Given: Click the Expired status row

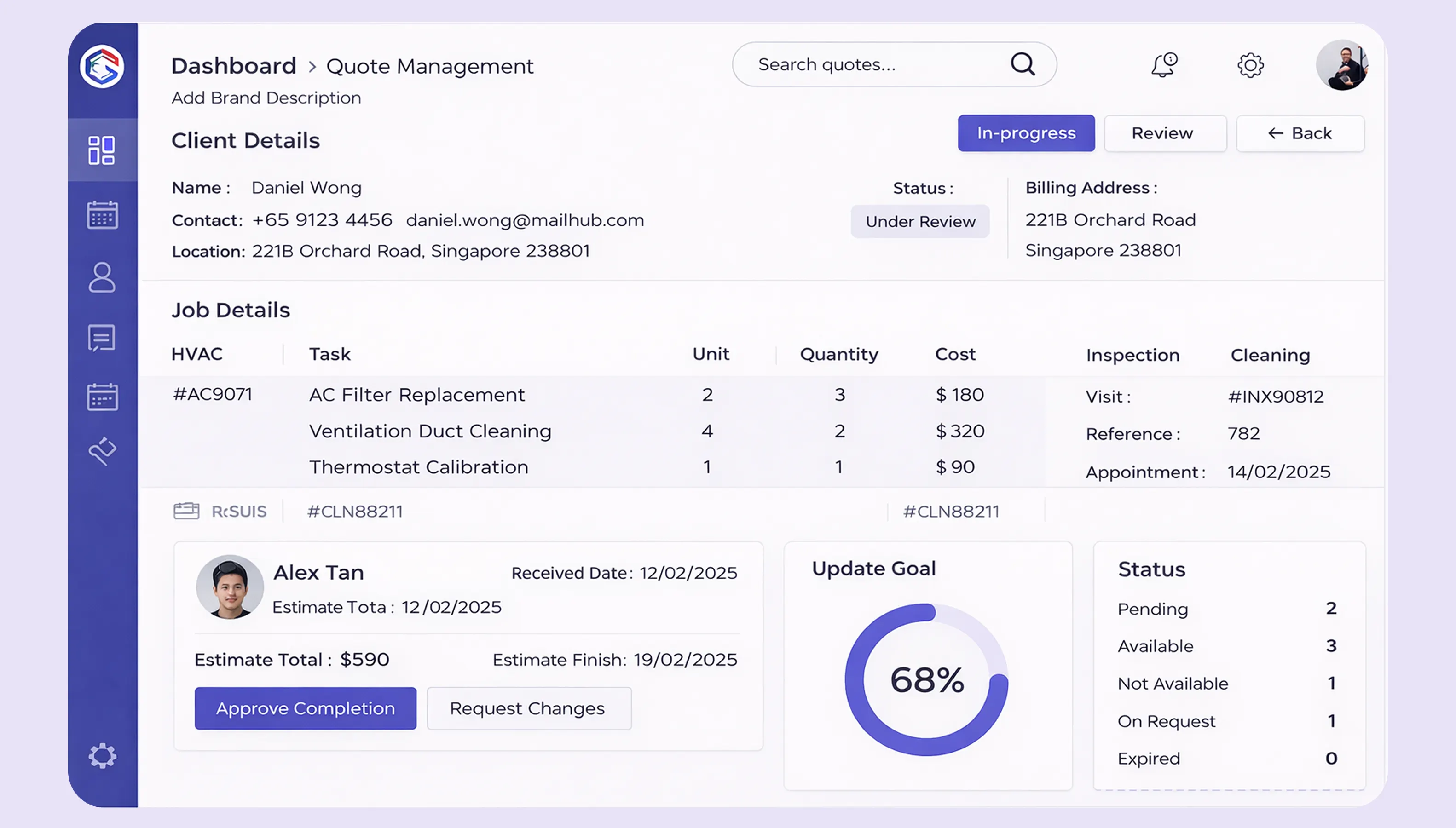Looking at the screenshot, I should (1227, 758).
